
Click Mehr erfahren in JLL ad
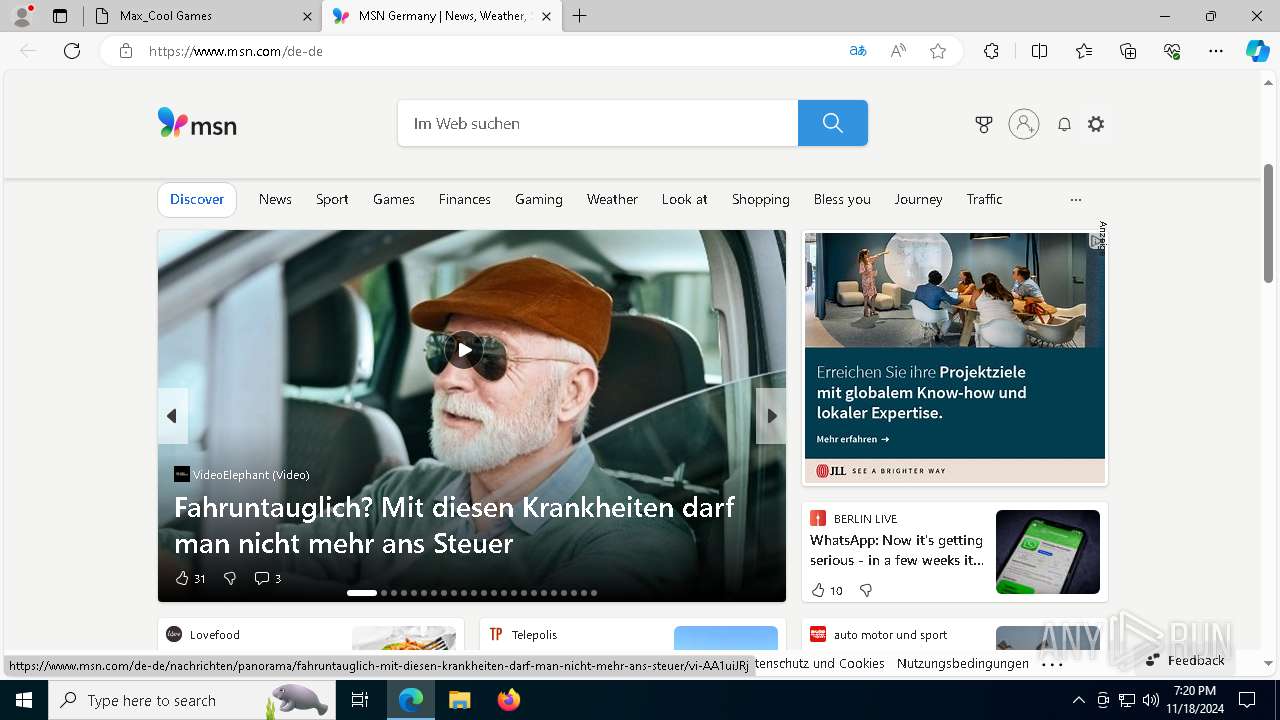pyautogui.click(x=852, y=439)
